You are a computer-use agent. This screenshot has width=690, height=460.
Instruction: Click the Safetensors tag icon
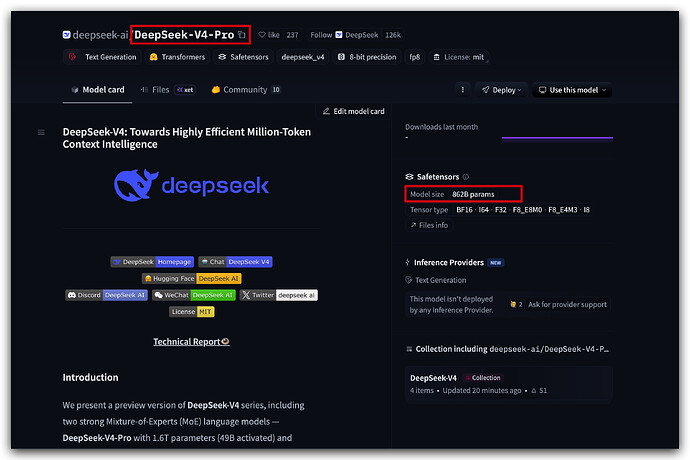[222, 57]
